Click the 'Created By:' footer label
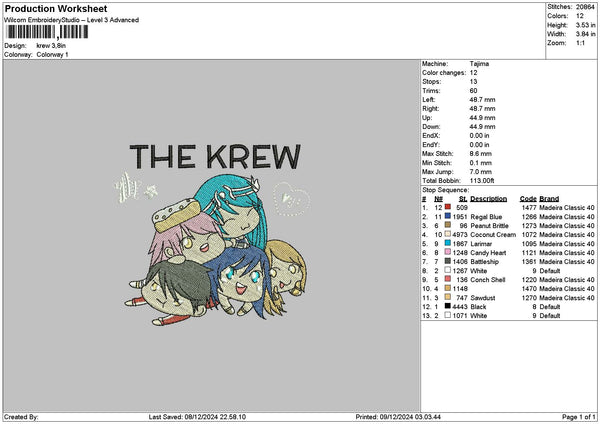 tap(21, 417)
